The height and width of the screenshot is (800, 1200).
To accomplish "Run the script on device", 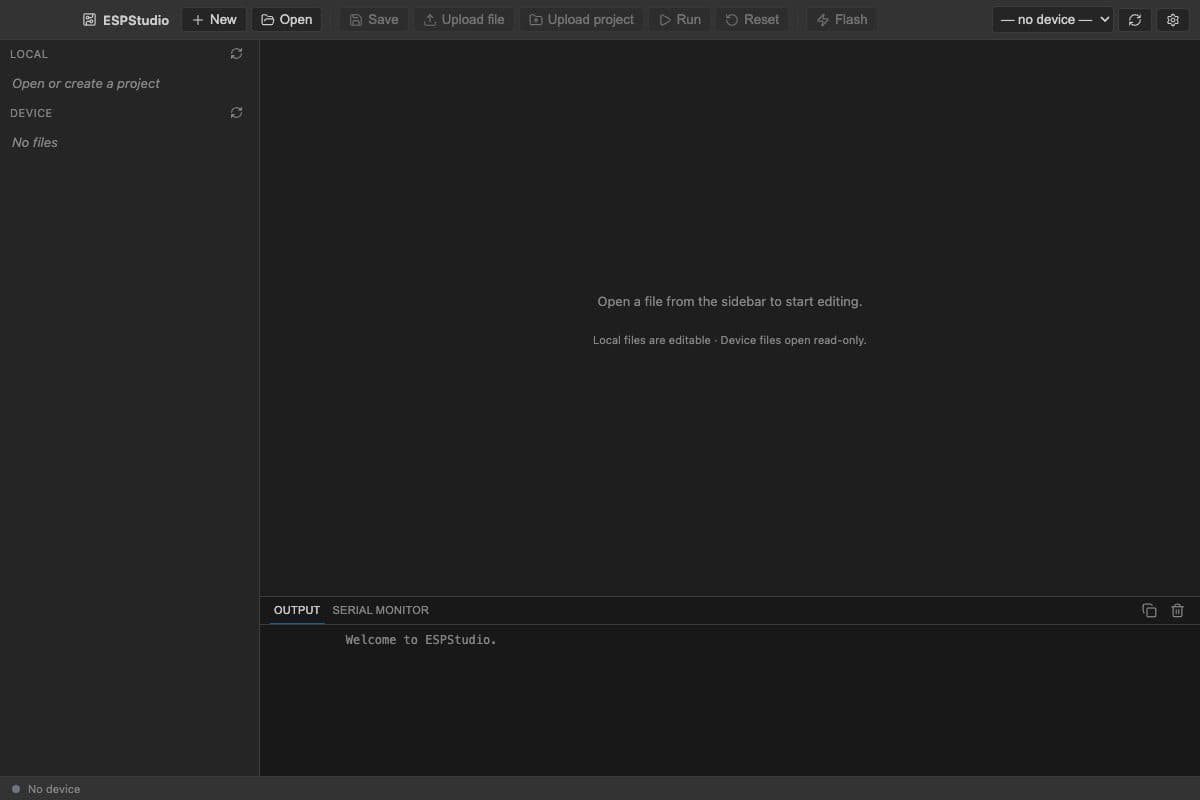I will click(x=680, y=20).
